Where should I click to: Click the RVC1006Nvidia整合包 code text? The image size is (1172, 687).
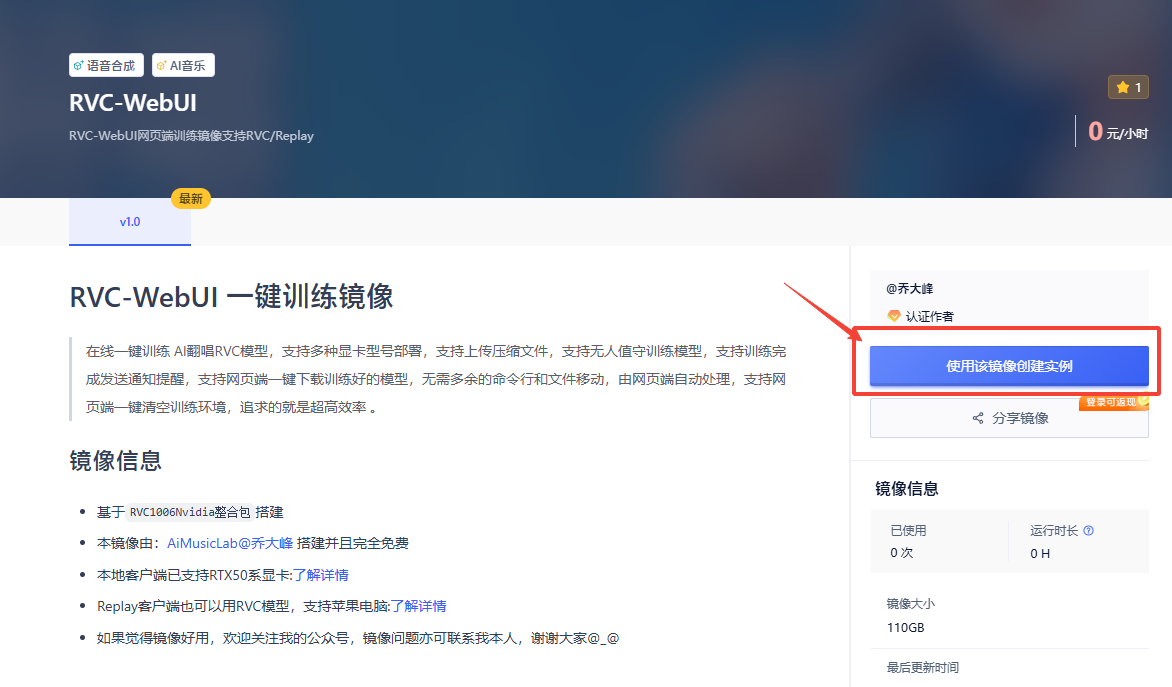tap(190, 512)
